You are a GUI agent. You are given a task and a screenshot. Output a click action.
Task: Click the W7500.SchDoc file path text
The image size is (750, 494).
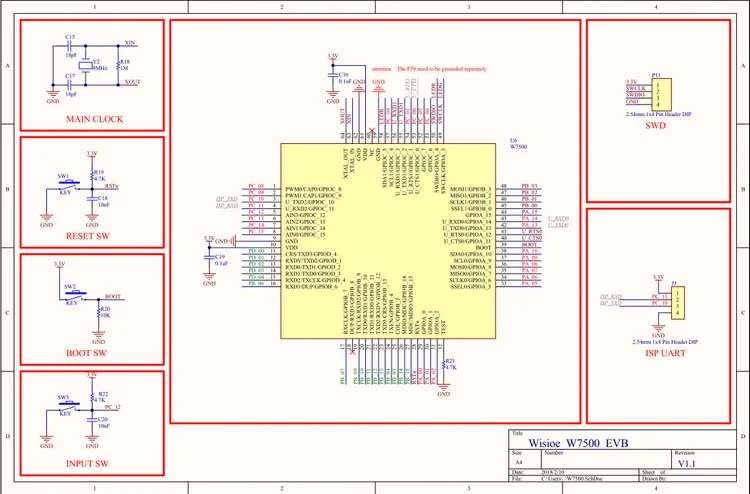(572, 478)
